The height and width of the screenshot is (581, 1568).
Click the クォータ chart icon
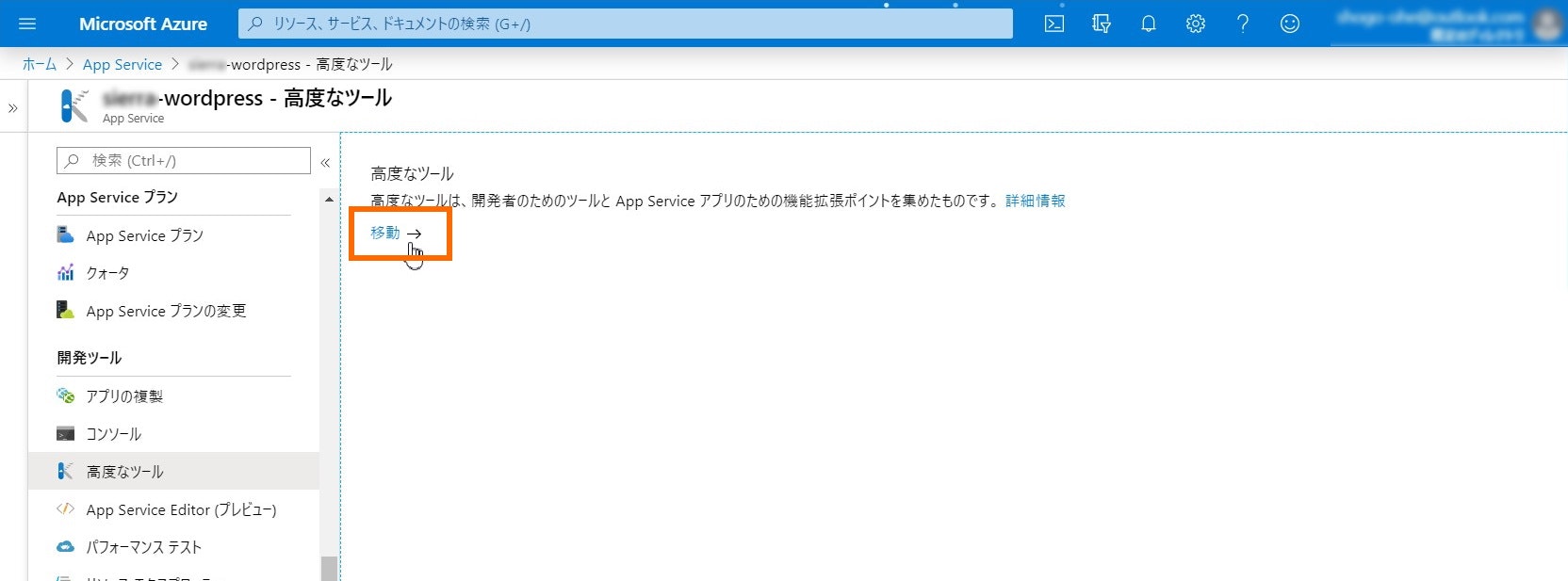pos(65,273)
